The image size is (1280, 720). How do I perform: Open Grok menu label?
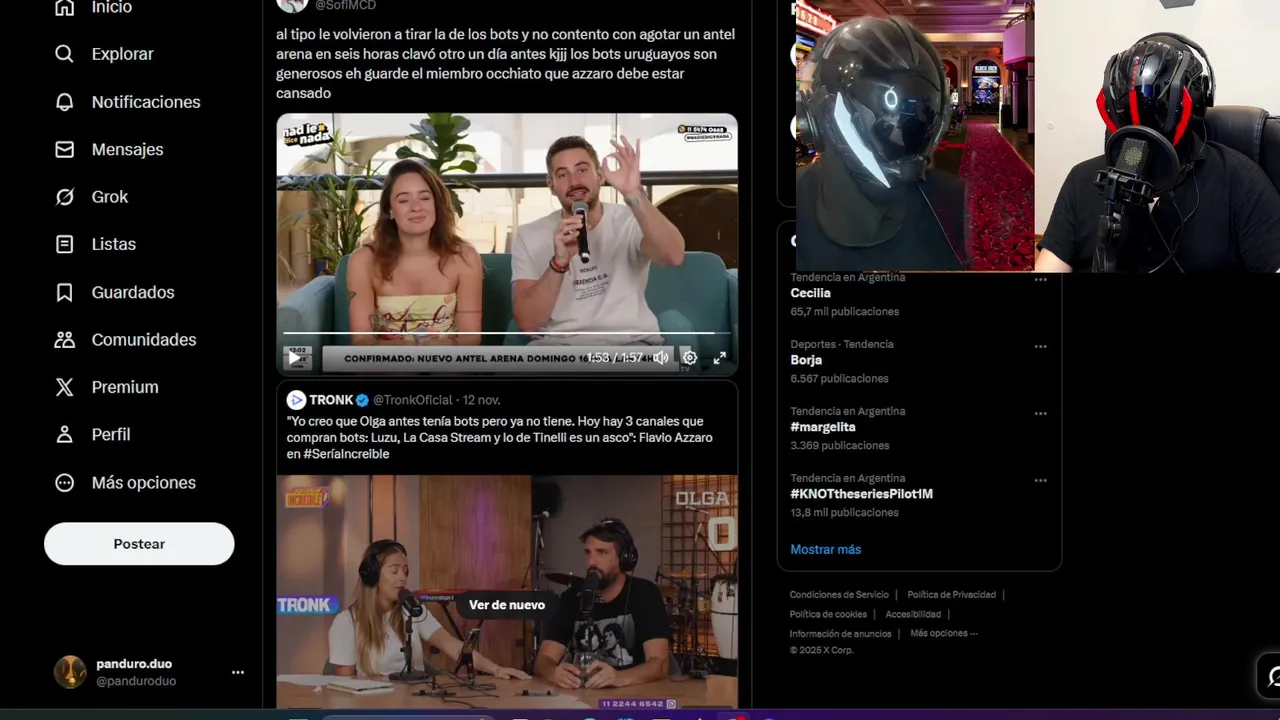coord(110,197)
